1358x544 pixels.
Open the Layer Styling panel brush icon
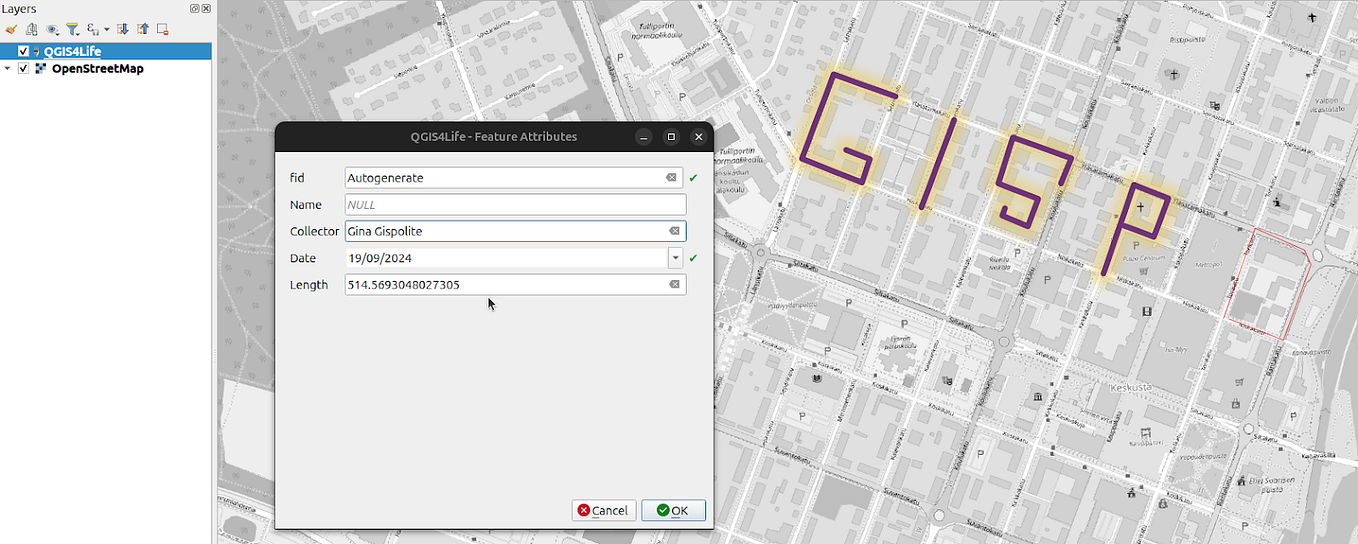11,29
